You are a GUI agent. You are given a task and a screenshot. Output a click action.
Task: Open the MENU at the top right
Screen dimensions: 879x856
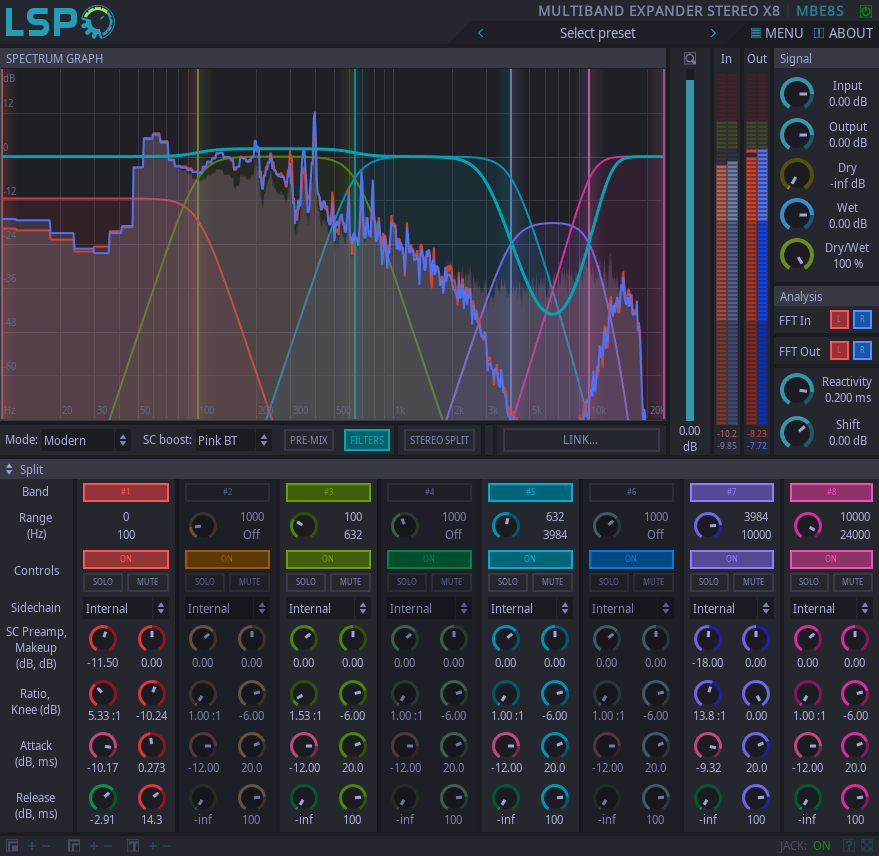[x=776, y=33]
